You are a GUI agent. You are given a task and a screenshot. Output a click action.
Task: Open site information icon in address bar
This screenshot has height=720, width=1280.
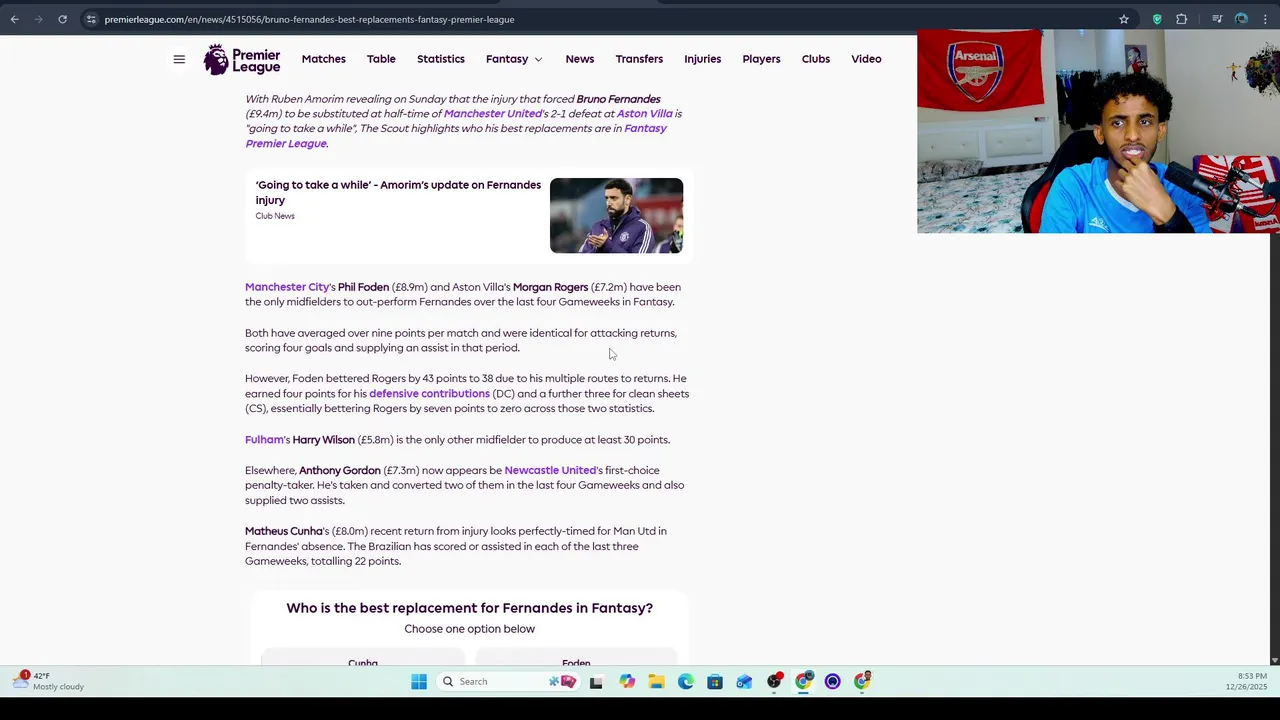(x=91, y=19)
